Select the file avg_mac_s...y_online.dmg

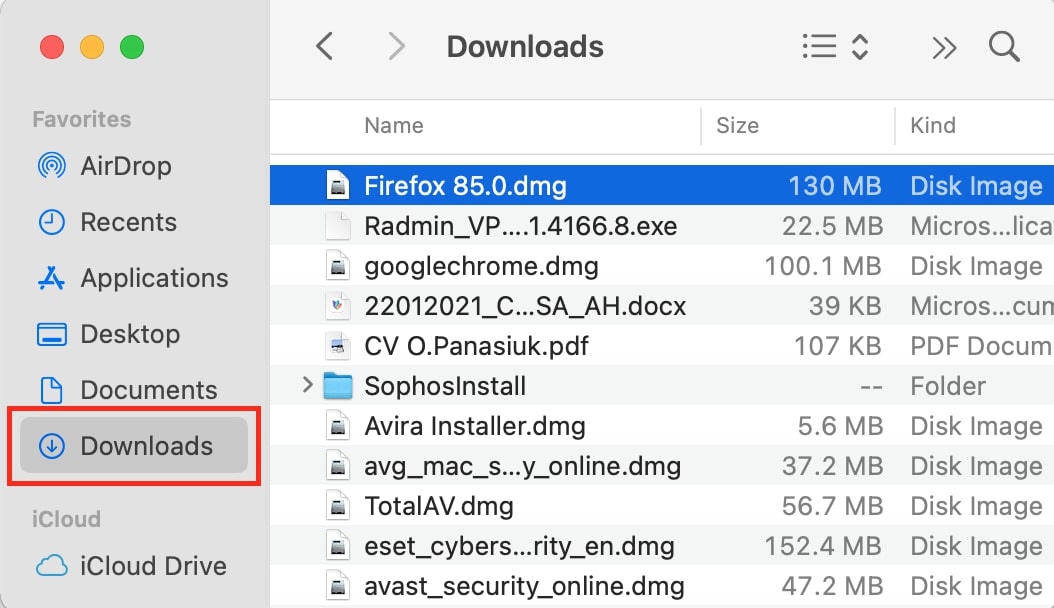coord(522,467)
